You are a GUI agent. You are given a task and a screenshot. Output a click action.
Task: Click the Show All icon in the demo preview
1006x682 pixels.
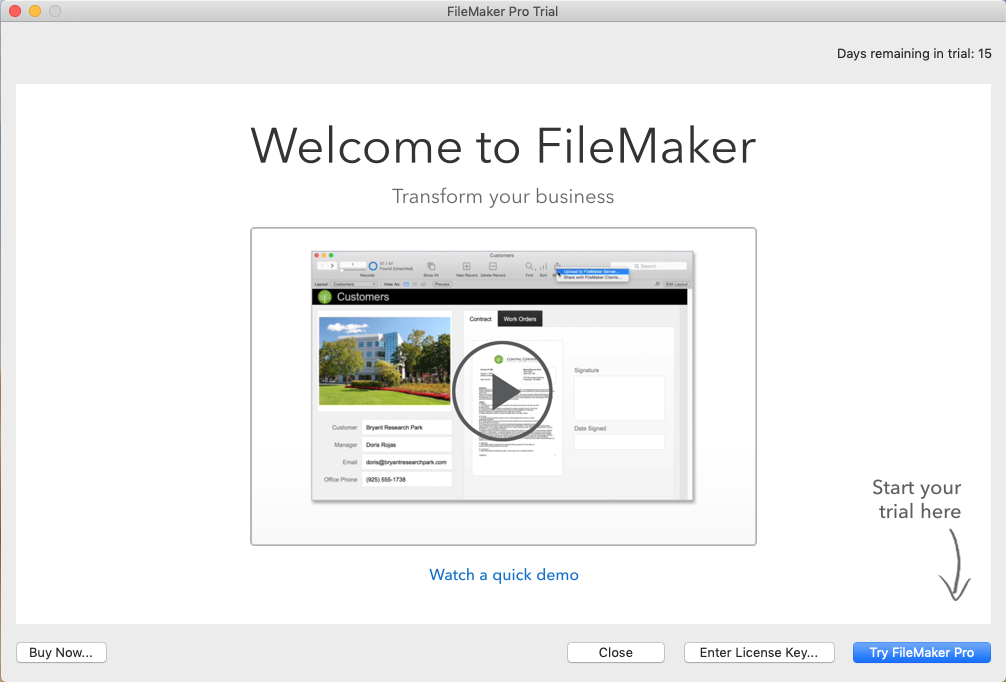[430, 267]
